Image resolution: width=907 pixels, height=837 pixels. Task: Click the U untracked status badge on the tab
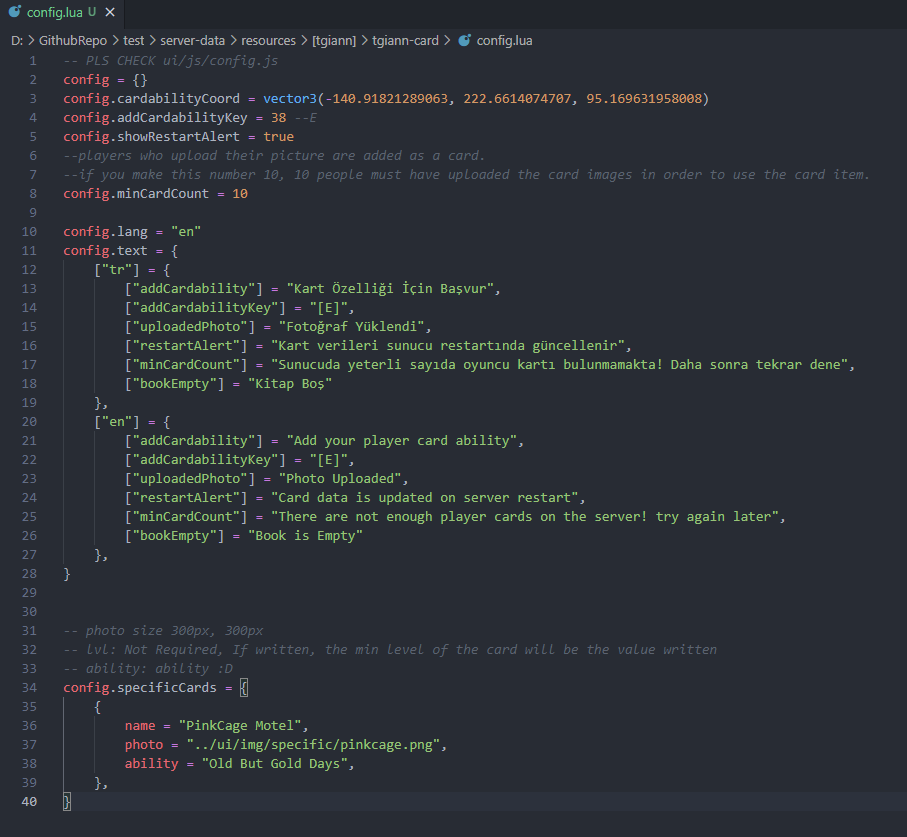[92, 13]
